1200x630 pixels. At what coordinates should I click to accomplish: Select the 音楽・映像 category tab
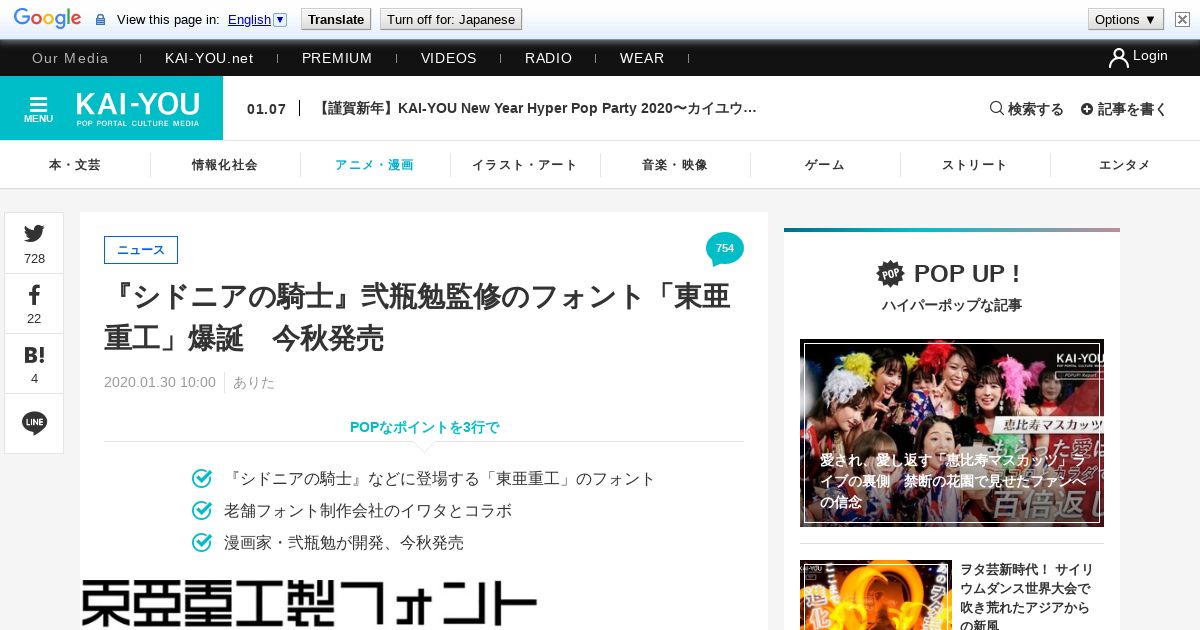click(675, 165)
